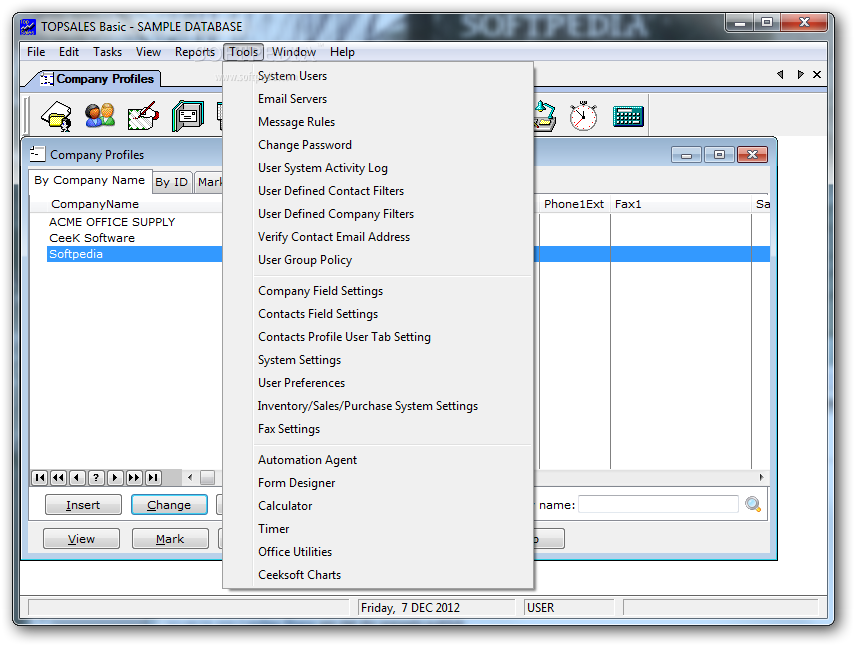This screenshot has height=646, width=855.
Task: Open User Group Policy
Action: point(378,259)
